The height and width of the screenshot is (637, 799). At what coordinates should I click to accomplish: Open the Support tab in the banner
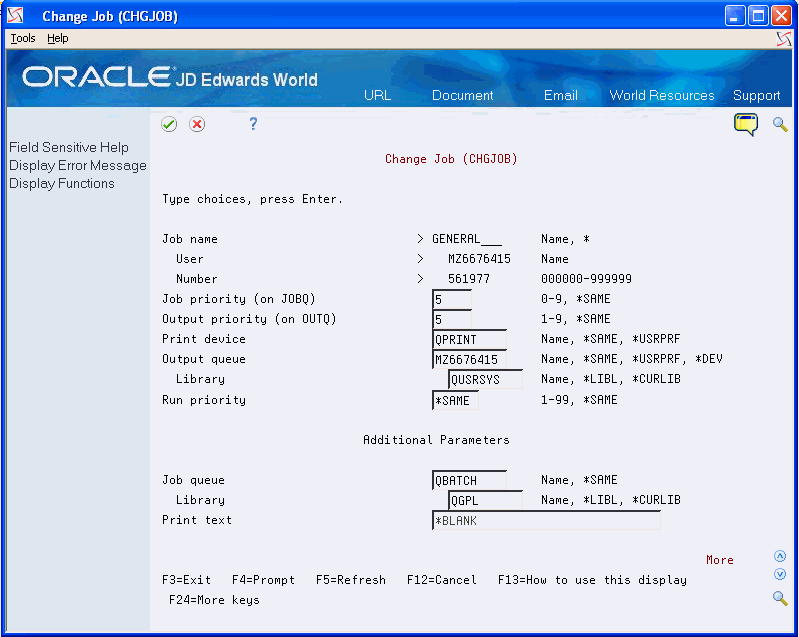coord(756,96)
